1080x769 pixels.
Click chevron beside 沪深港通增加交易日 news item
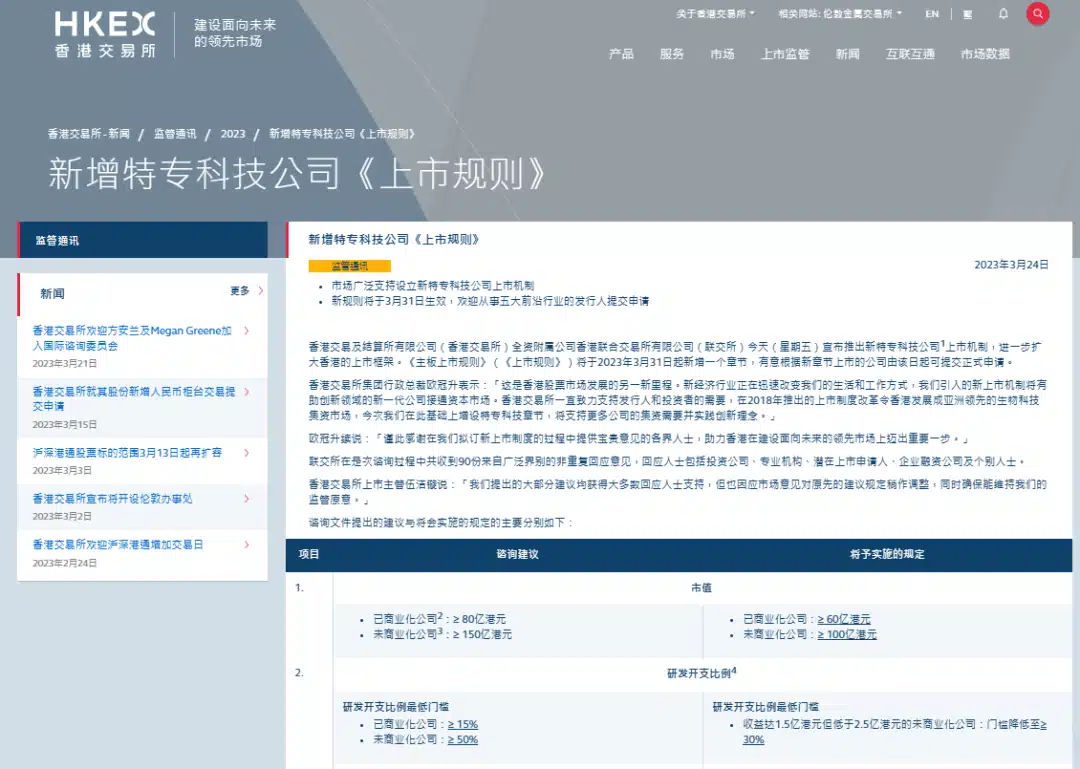click(x=247, y=544)
